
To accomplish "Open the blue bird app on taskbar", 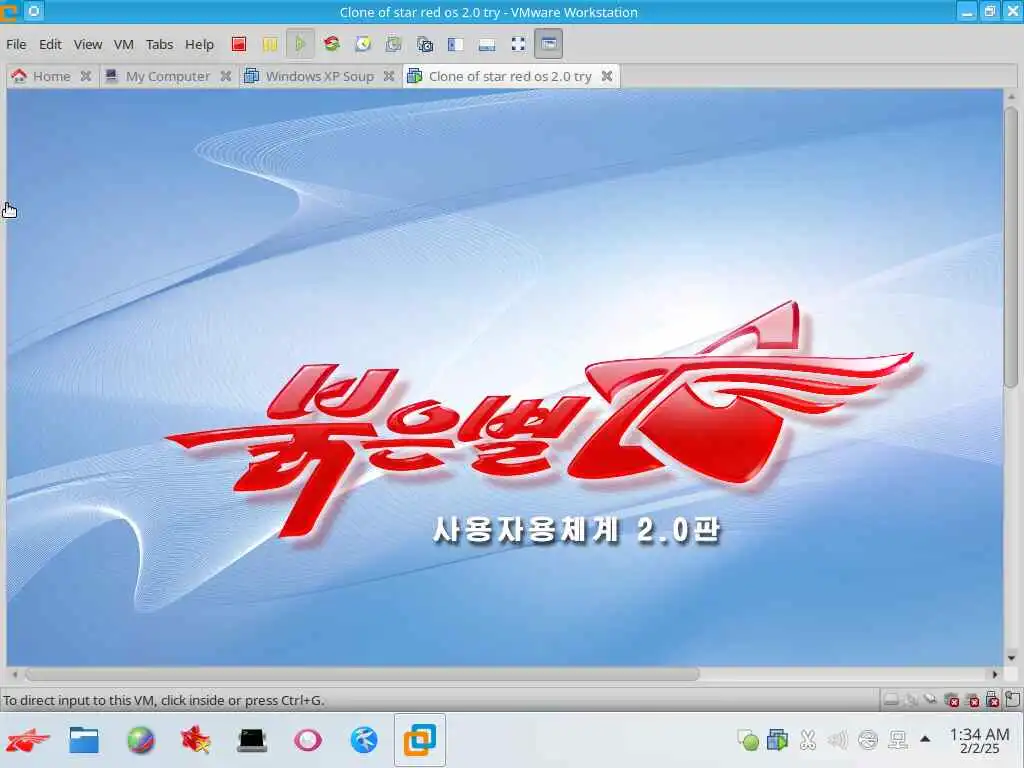I will pos(364,740).
